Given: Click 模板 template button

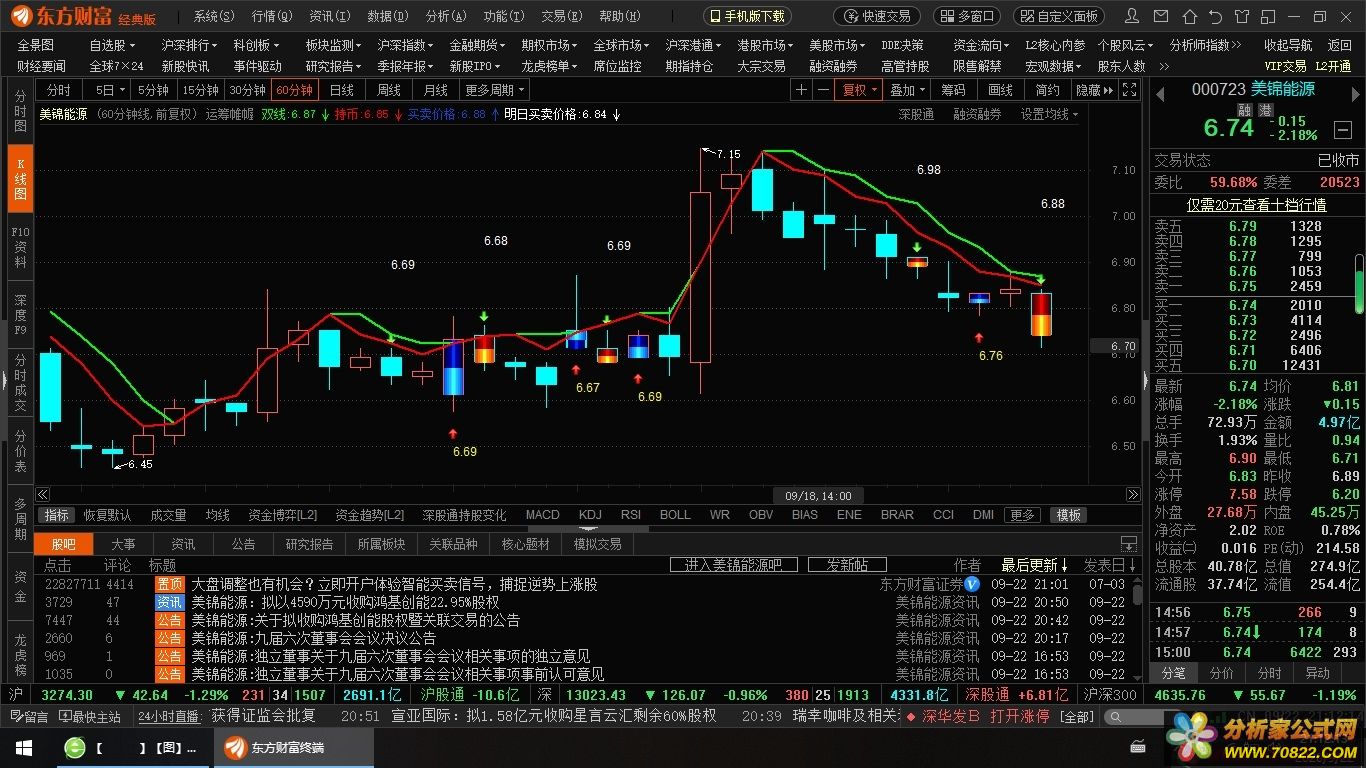Looking at the screenshot, I should point(1068,515).
